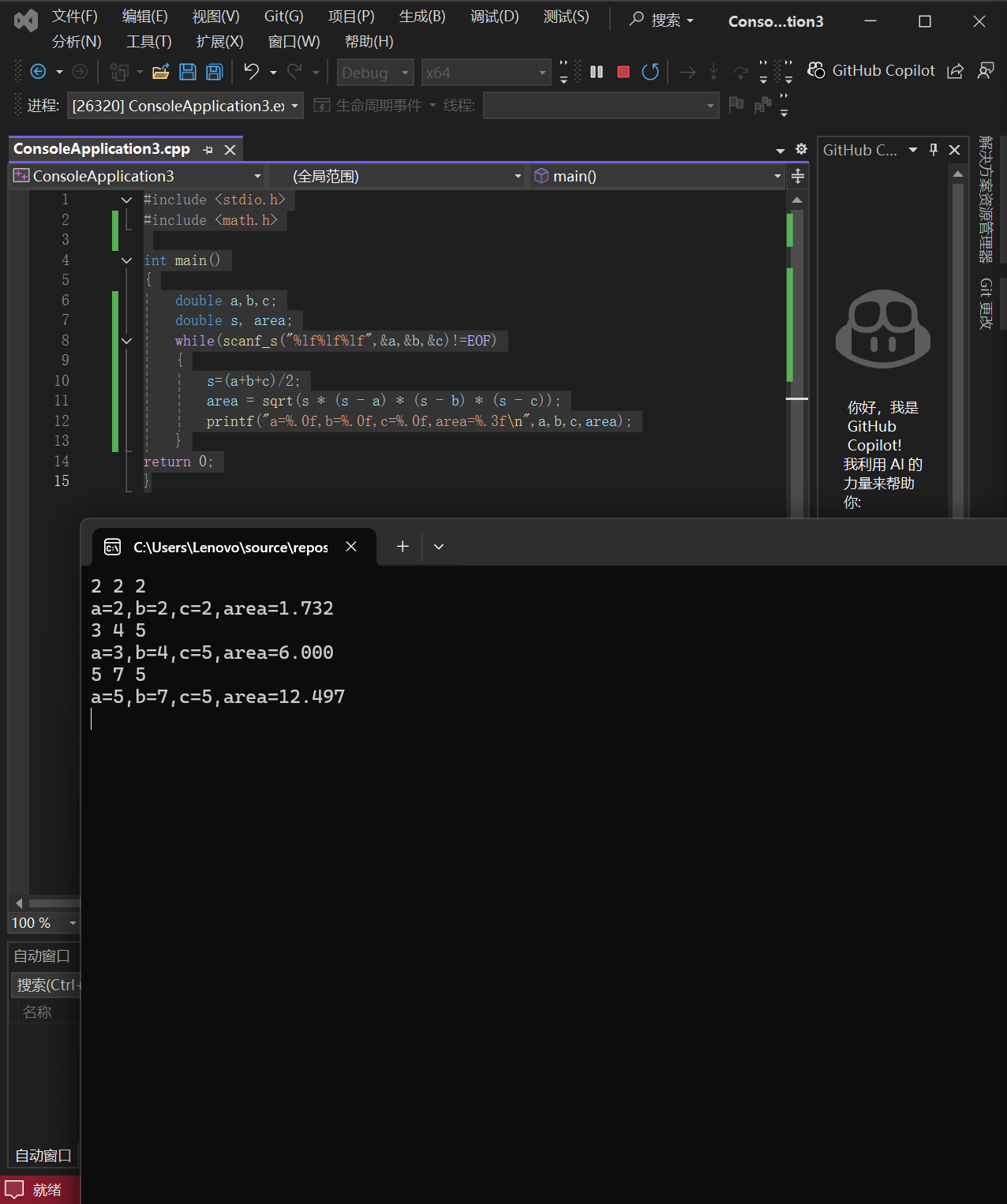The width and height of the screenshot is (1007, 1204).
Task: Click the Navigate Backward arrow icon
Action: (38, 72)
